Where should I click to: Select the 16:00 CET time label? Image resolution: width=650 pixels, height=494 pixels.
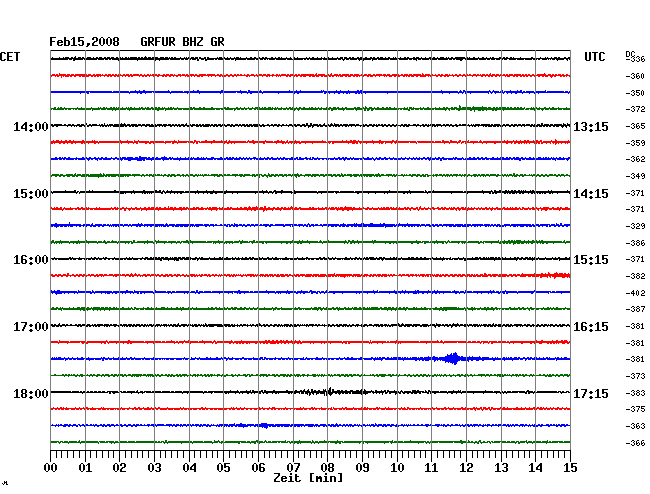click(x=31, y=260)
